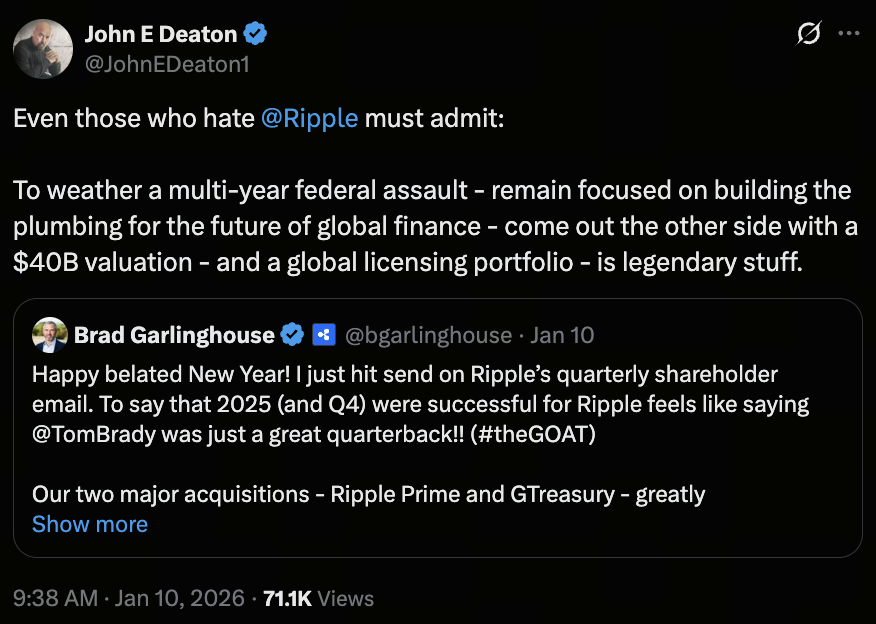876x624 pixels.
Task: Expand quoted post with Show more
Action: tap(90, 524)
